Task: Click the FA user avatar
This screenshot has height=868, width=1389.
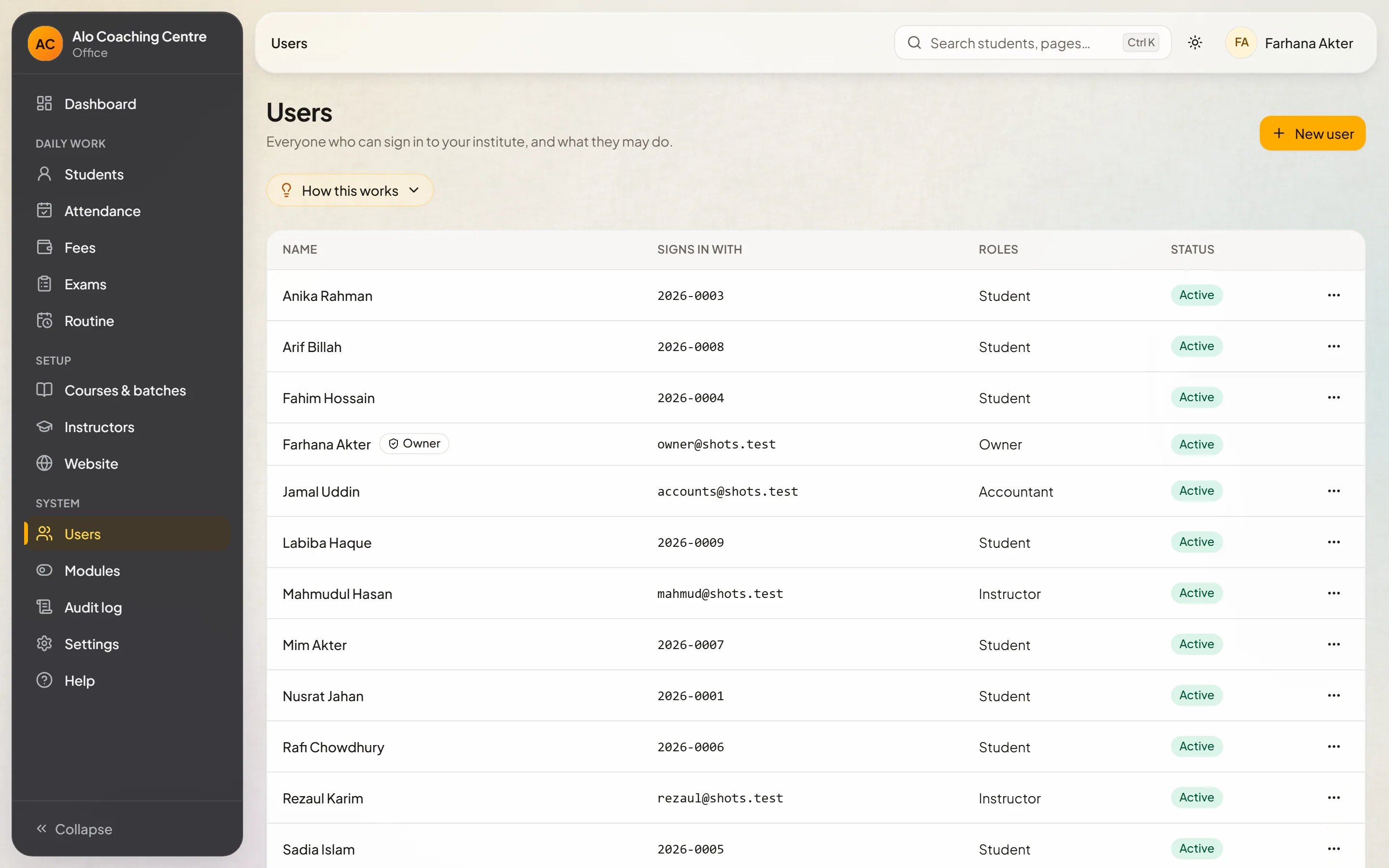Action: (x=1241, y=42)
